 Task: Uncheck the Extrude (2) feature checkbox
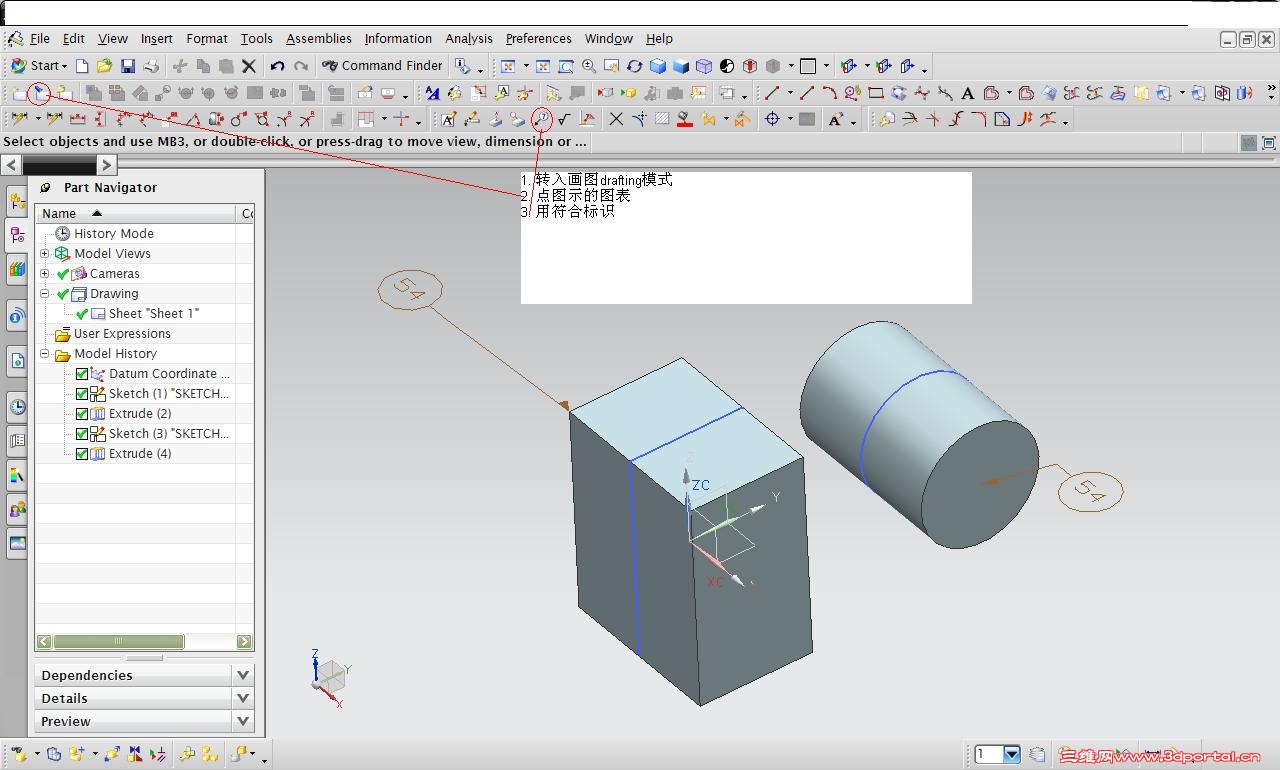(82, 414)
